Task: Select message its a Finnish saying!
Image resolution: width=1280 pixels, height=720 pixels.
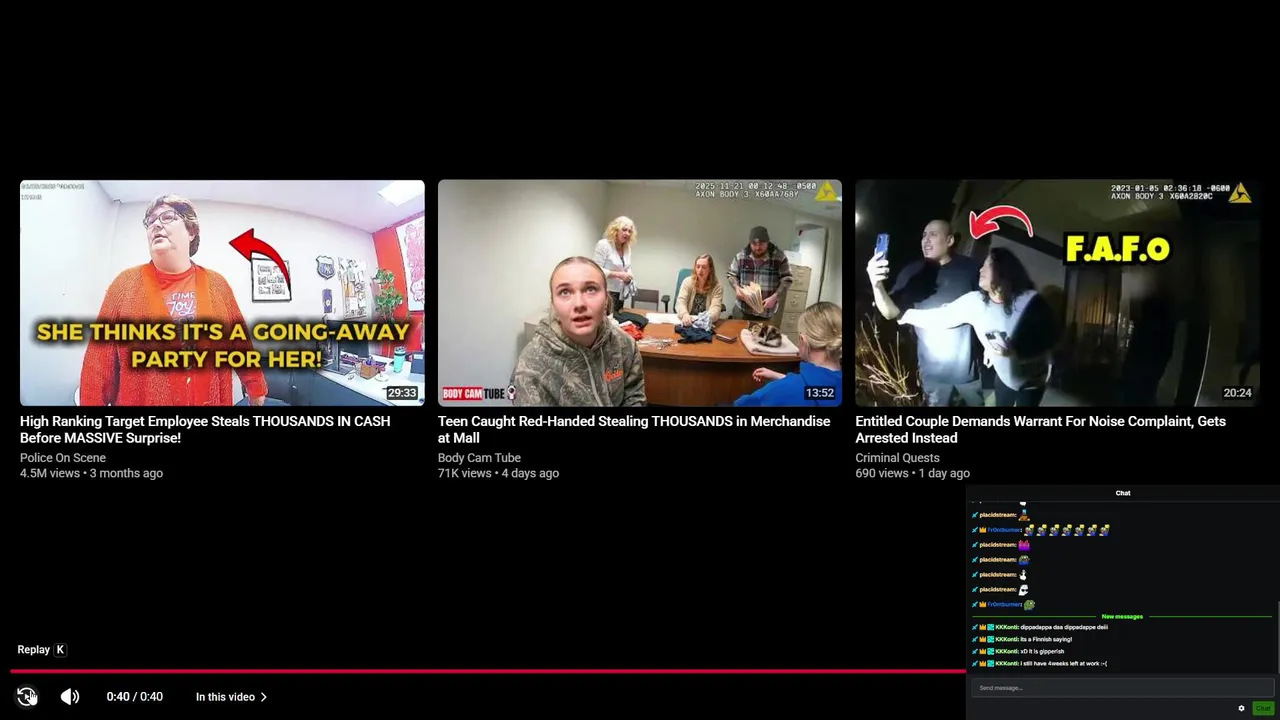Action: coord(1046,639)
